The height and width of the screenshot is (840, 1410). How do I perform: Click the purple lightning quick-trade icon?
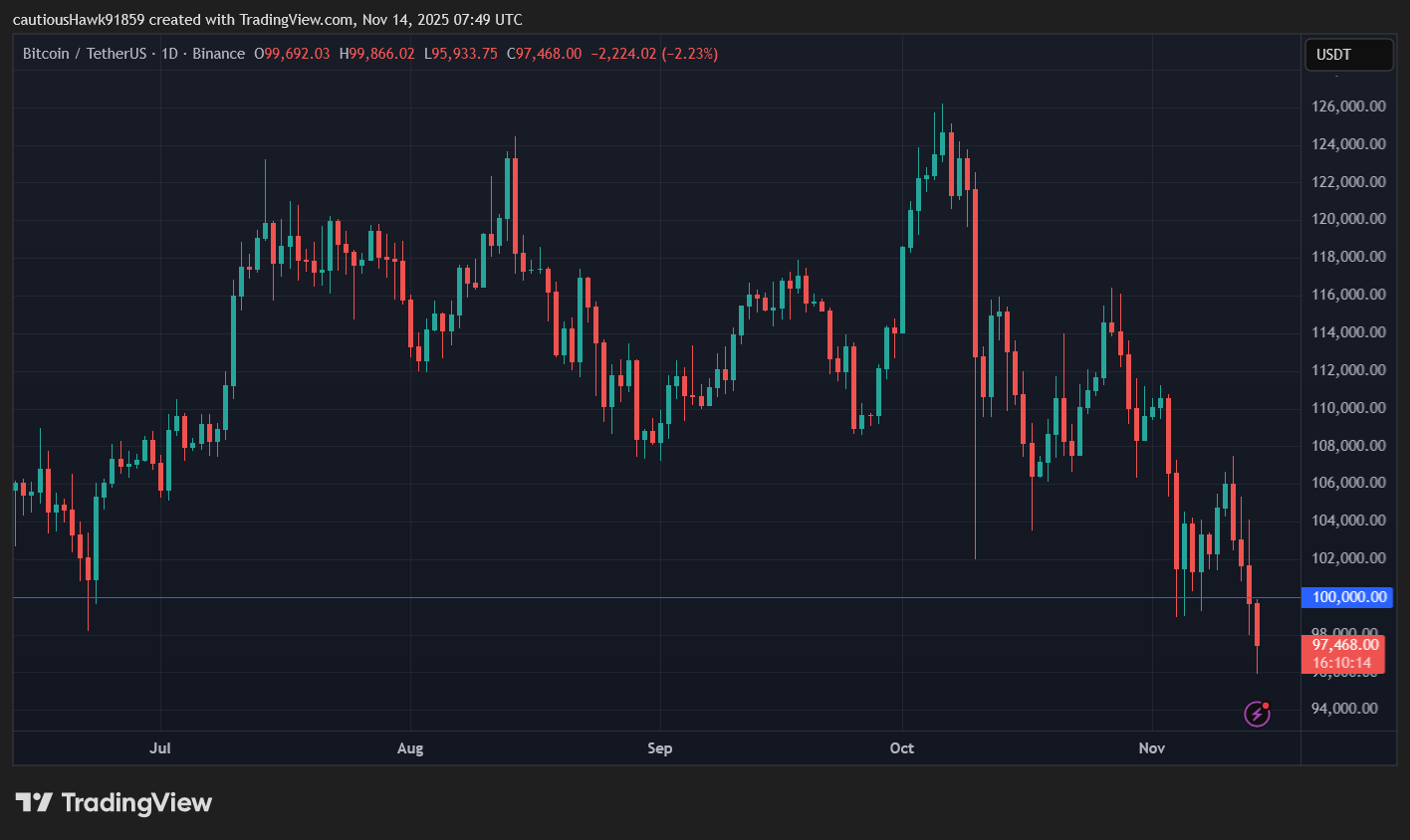click(x=1256, y=713)
